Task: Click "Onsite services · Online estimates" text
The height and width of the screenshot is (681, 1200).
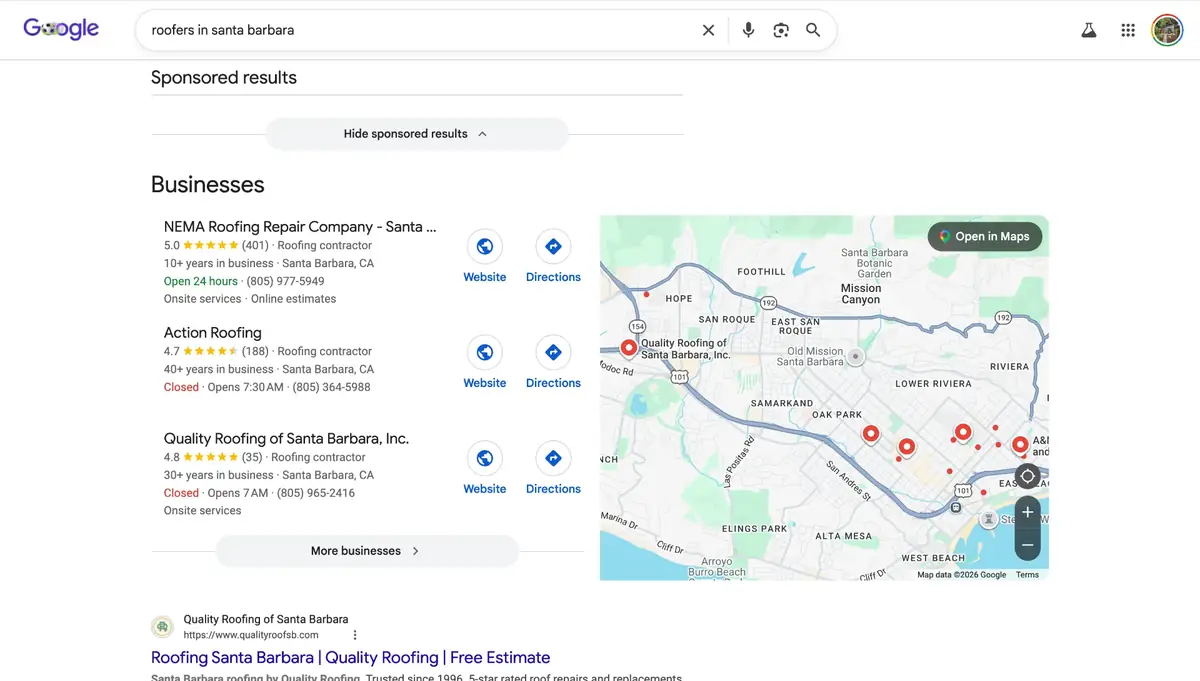Action: [250, 299]
